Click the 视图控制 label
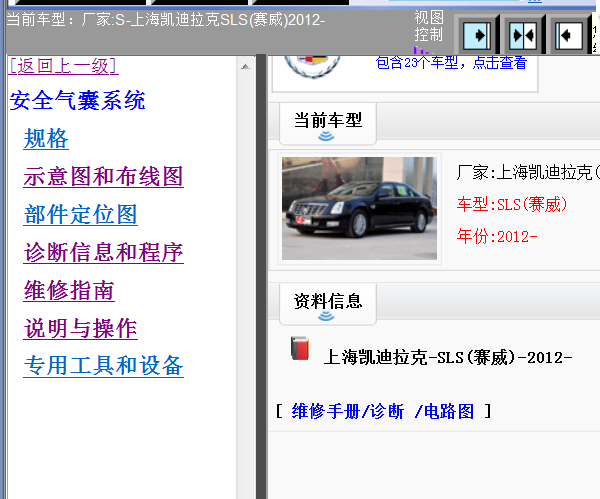This screenshot has width=600, height=499. pyautogui.click(x=429, y=26)
